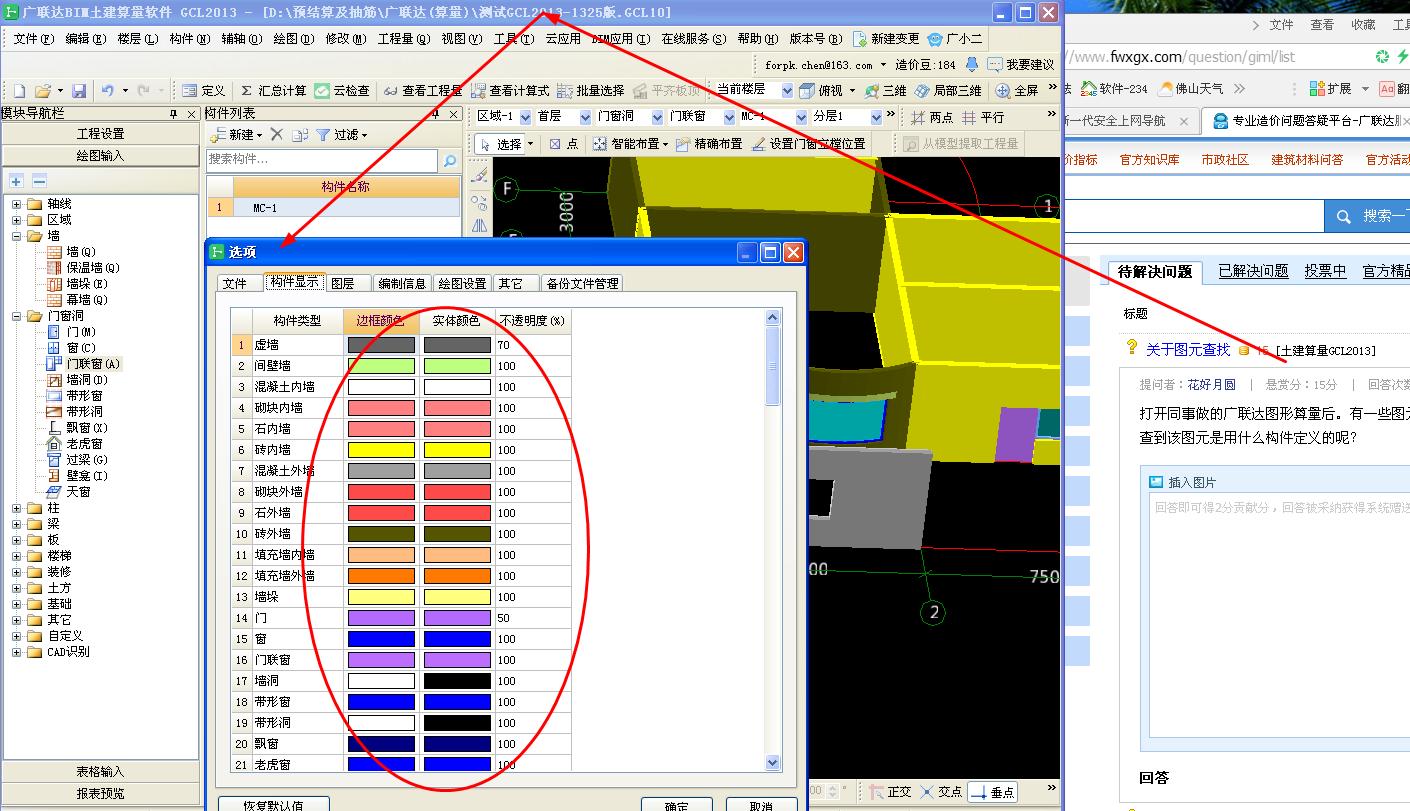Toggle 垂点 perpendicular snap
The height and width of the screenshot is (811, 1410).
[992, 792]
